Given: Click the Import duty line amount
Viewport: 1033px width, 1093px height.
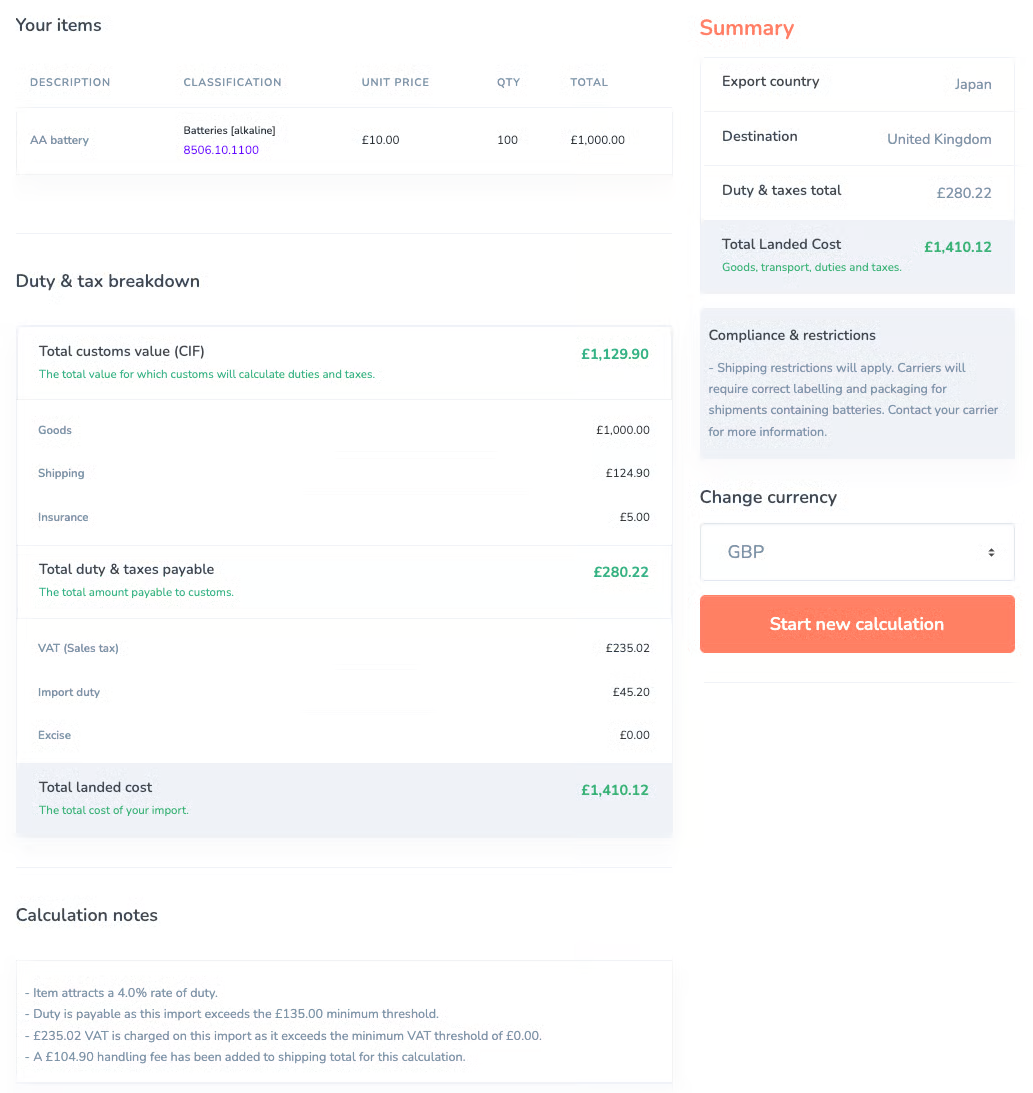Looking at the screenshot, I should 631,692.
